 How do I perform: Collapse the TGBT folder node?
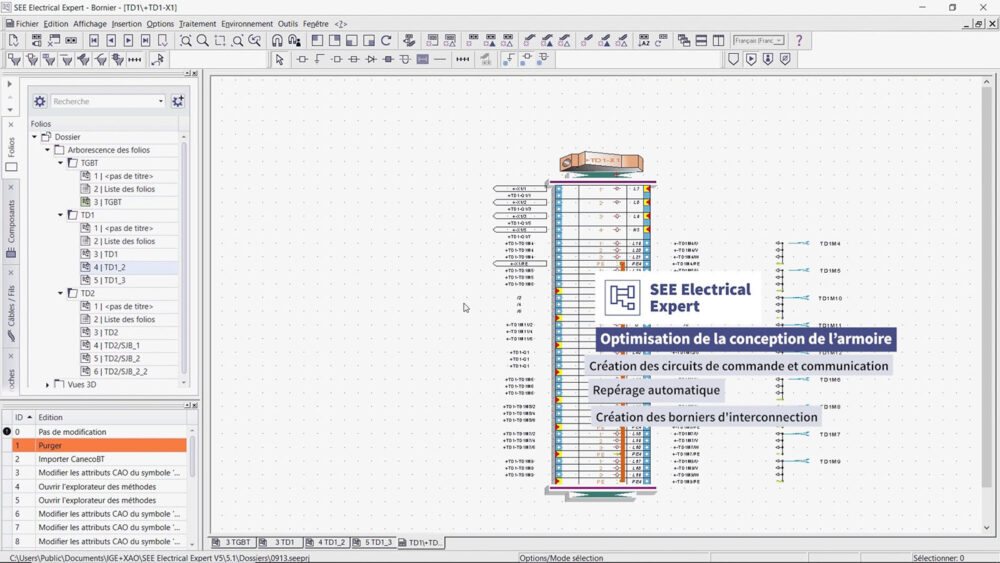(61, 163)
